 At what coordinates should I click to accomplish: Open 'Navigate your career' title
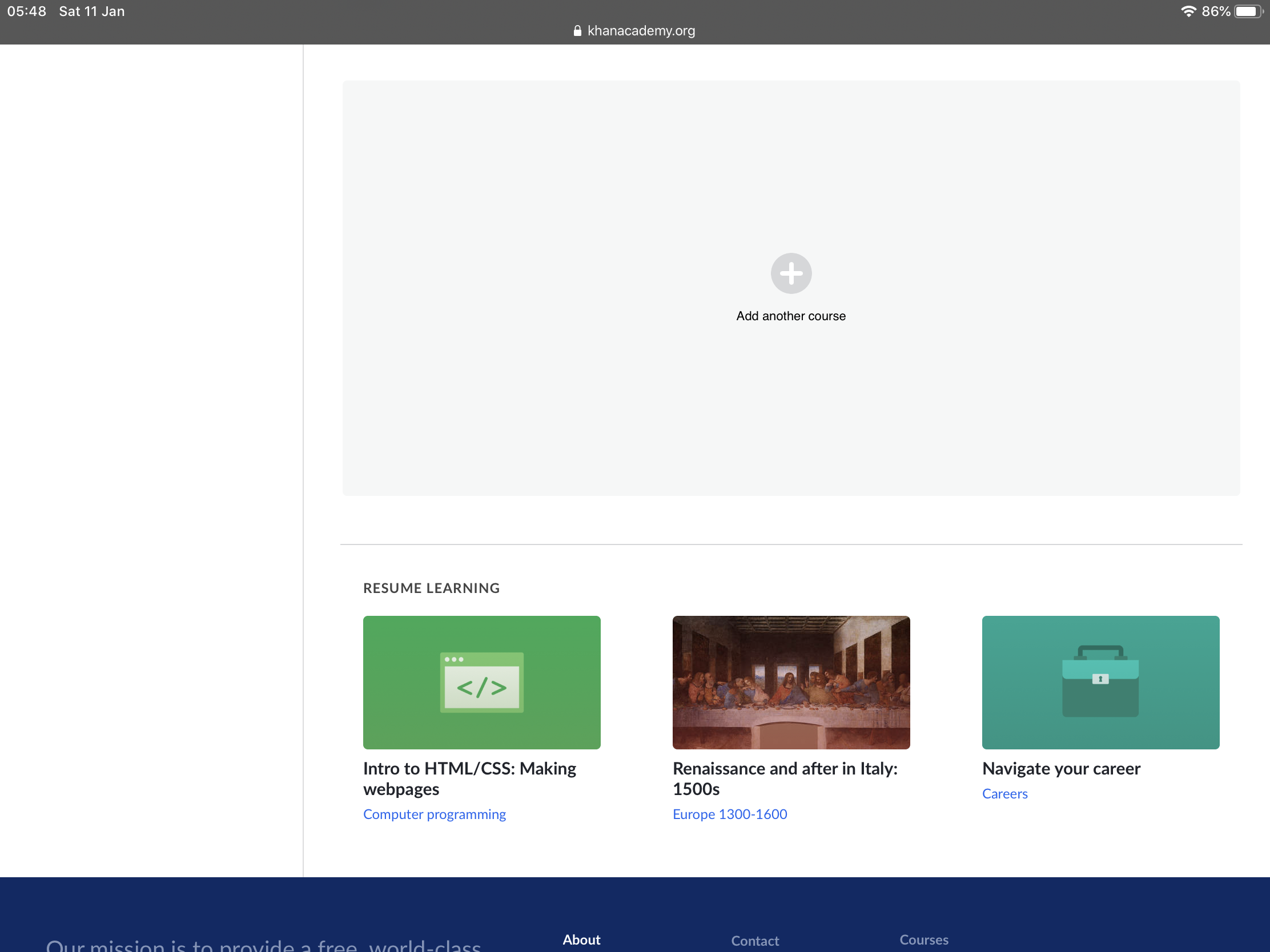tap(1061, 769)
